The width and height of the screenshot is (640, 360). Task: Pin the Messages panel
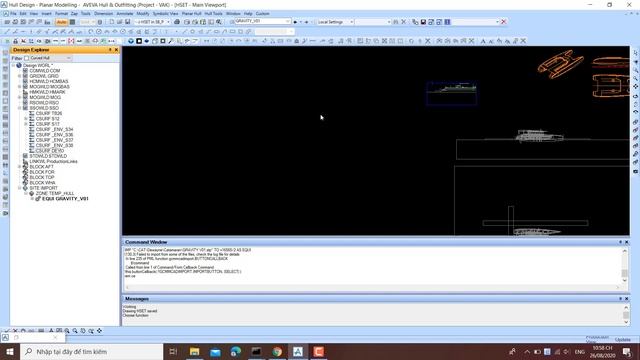tap(620, 299)
